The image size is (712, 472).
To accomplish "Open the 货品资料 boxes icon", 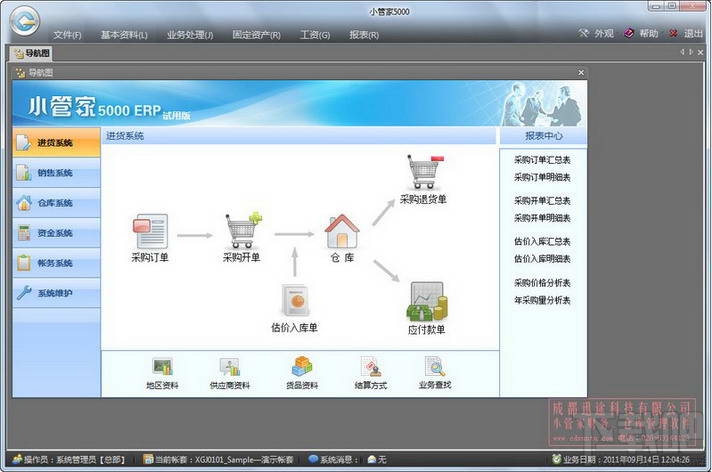I will (302, 366).
